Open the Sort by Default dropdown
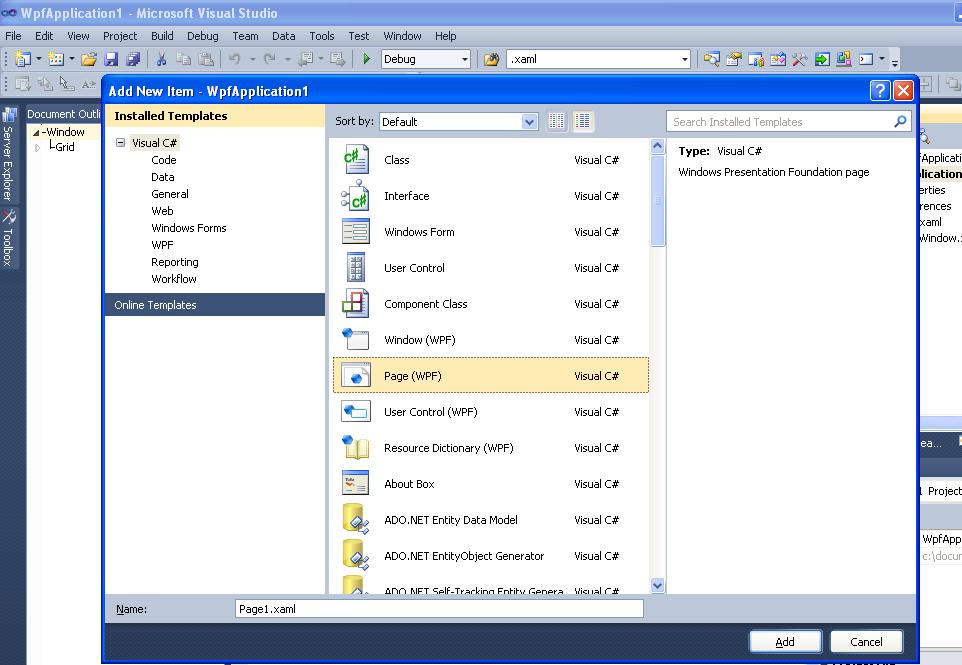Image resolution: width=962 pixels, height=665 pixels. tap(528, 120)
